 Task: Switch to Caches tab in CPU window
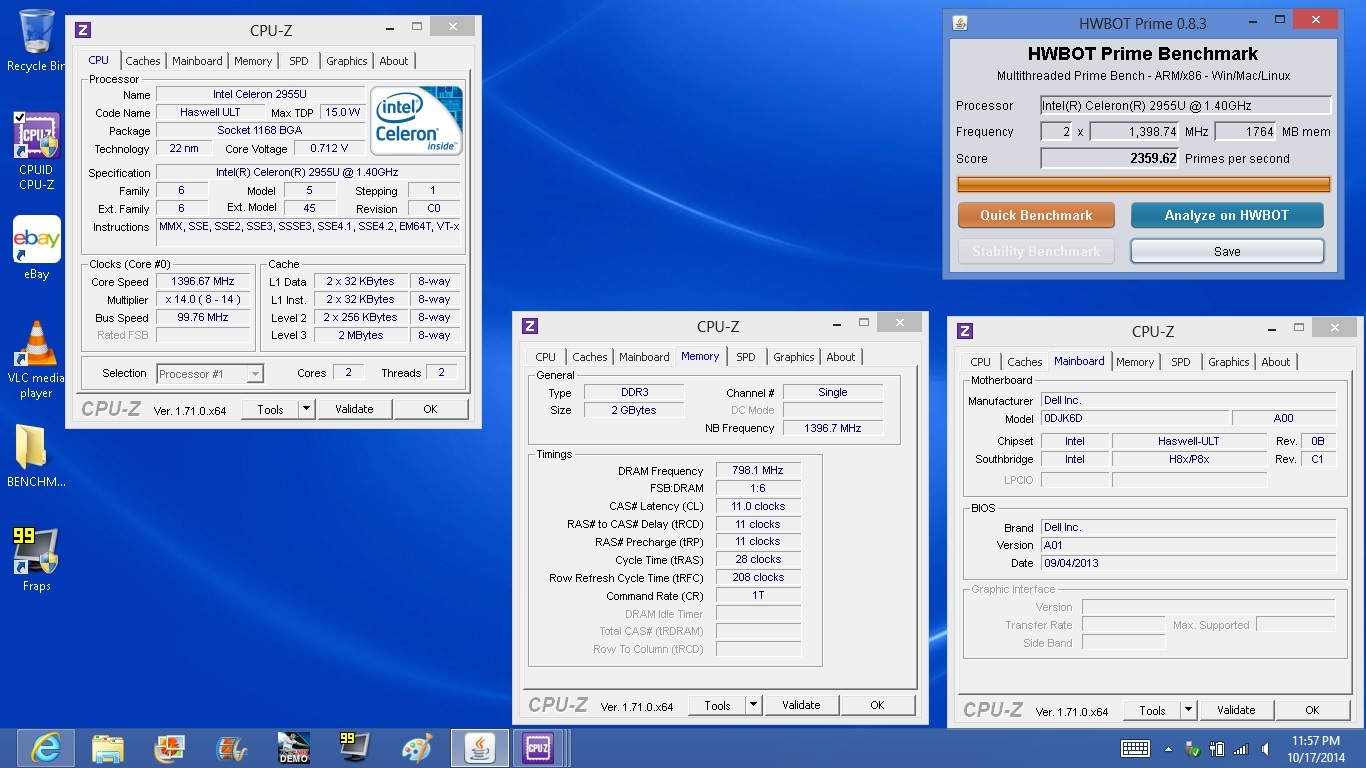pos(143,61)
